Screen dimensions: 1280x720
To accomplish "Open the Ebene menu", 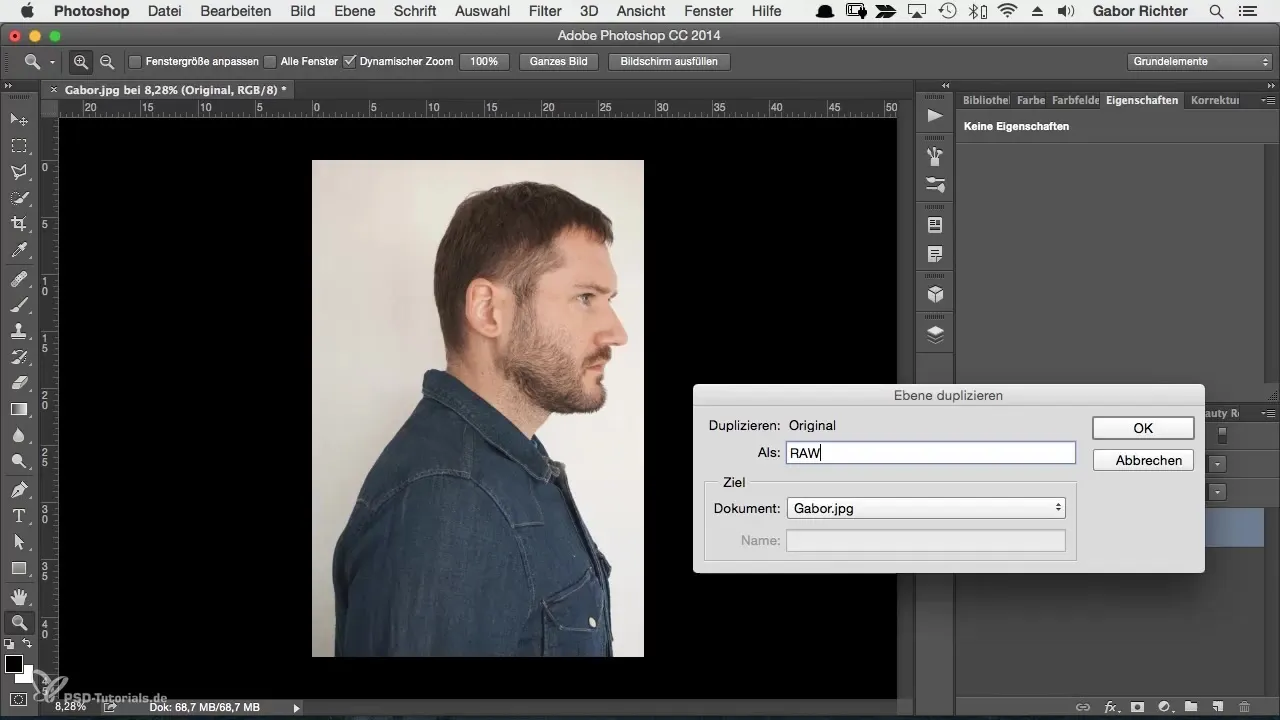I will 352,11.
